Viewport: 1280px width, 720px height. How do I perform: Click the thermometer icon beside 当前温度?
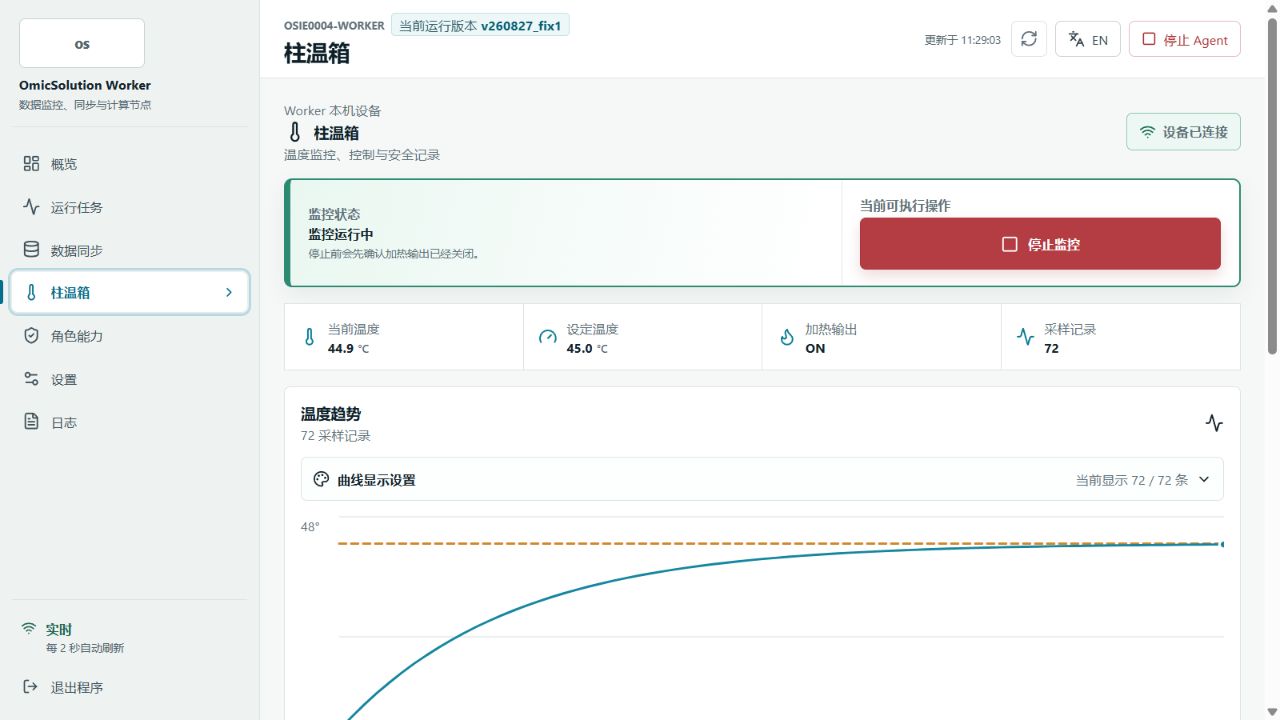click(309, 337)
